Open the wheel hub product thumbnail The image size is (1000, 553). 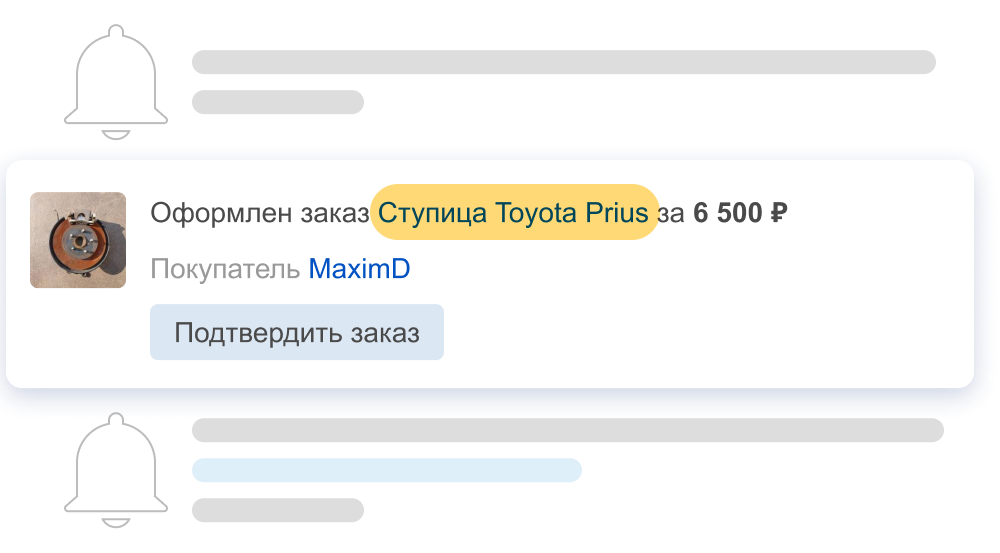[78, 240]
